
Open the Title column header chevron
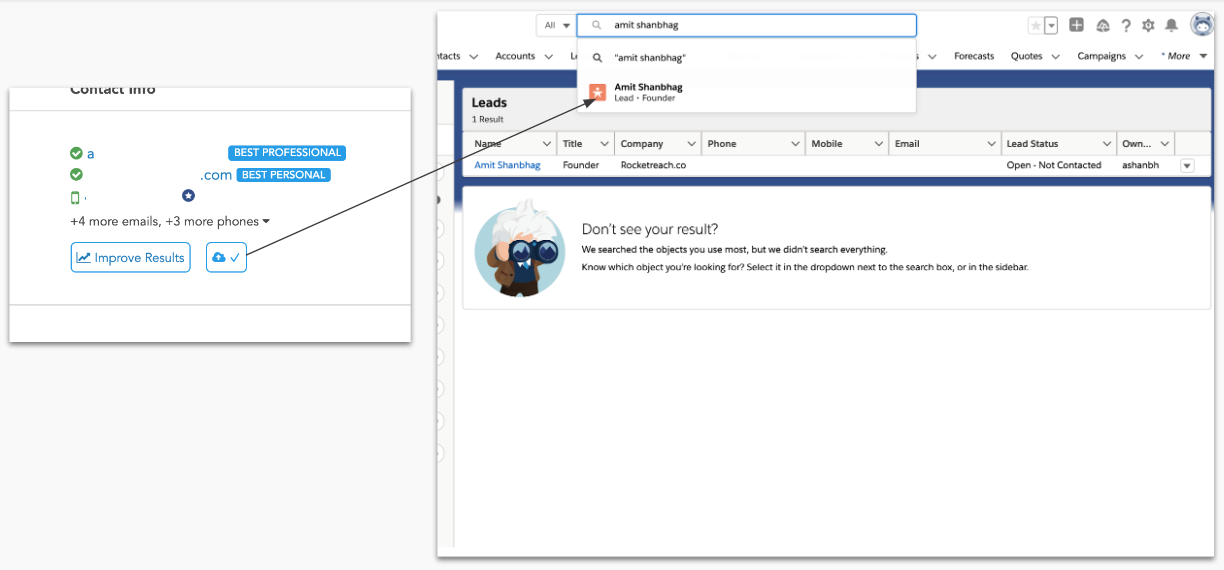click(604, 144)
